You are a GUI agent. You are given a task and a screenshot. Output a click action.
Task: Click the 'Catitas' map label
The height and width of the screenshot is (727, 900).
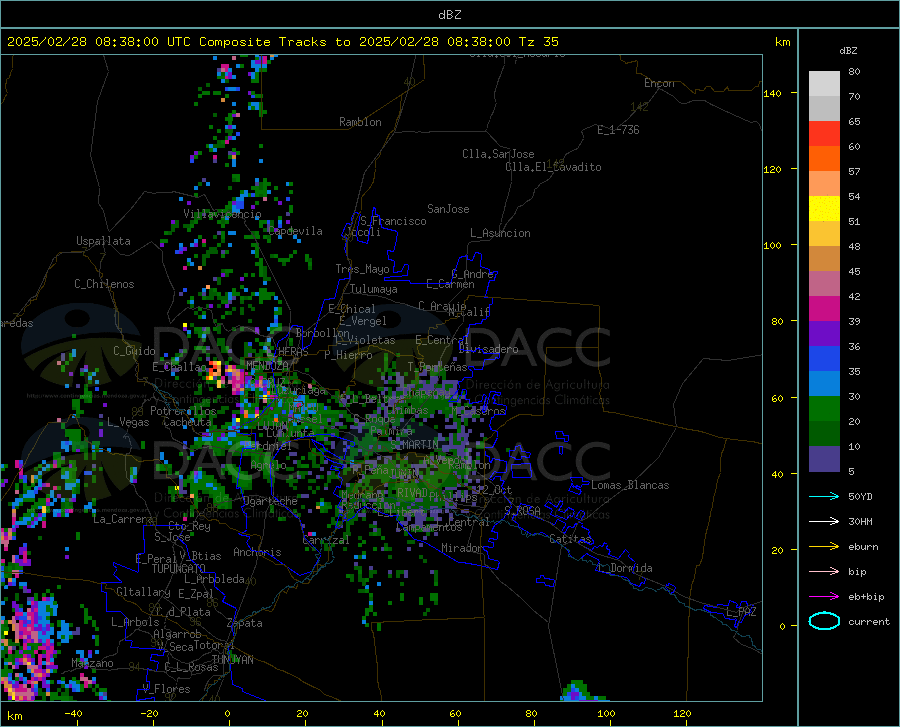click(570, 539)
